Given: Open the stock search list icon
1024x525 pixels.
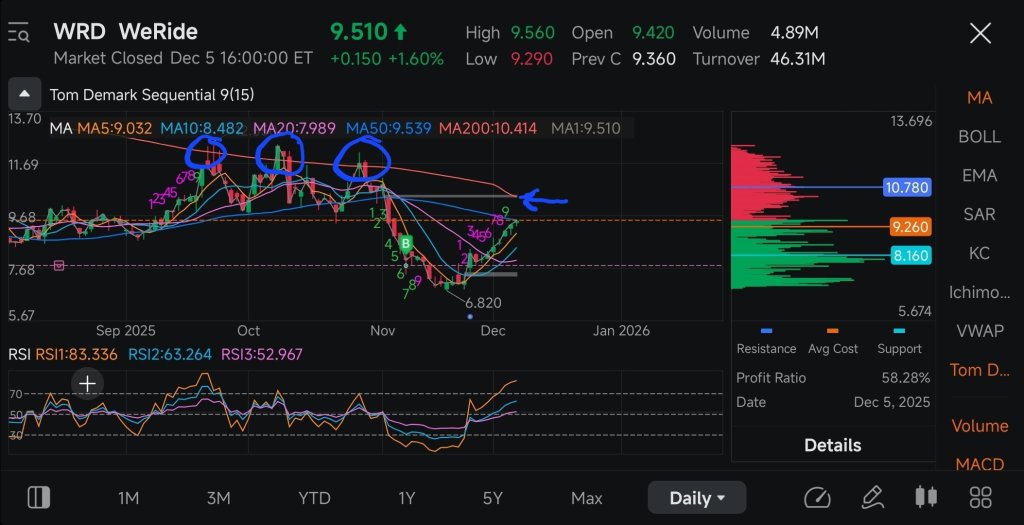Looking at the screenshot, I should 18,32.
